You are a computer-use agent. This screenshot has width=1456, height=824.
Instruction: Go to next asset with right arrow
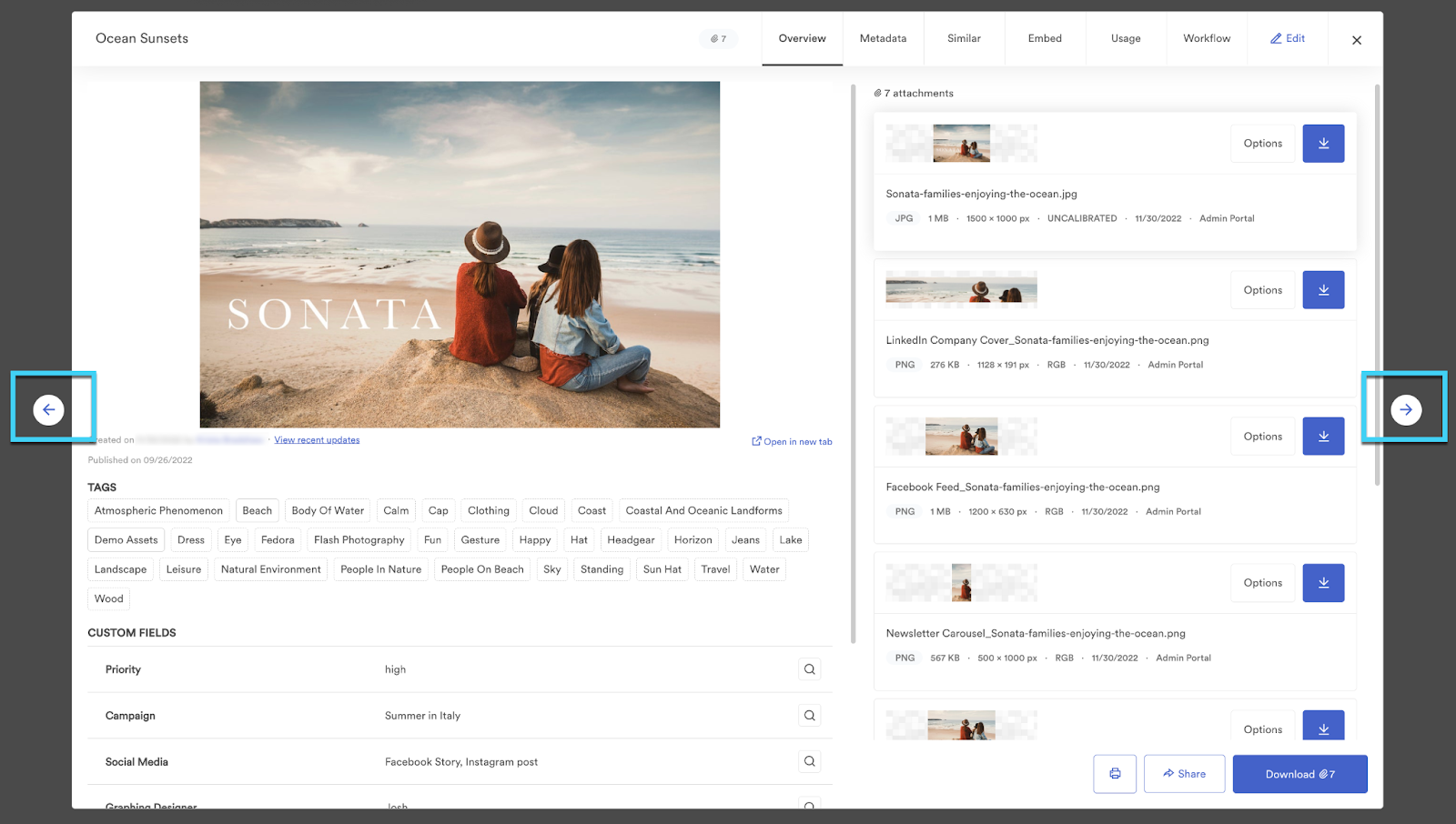point(1406,409)
